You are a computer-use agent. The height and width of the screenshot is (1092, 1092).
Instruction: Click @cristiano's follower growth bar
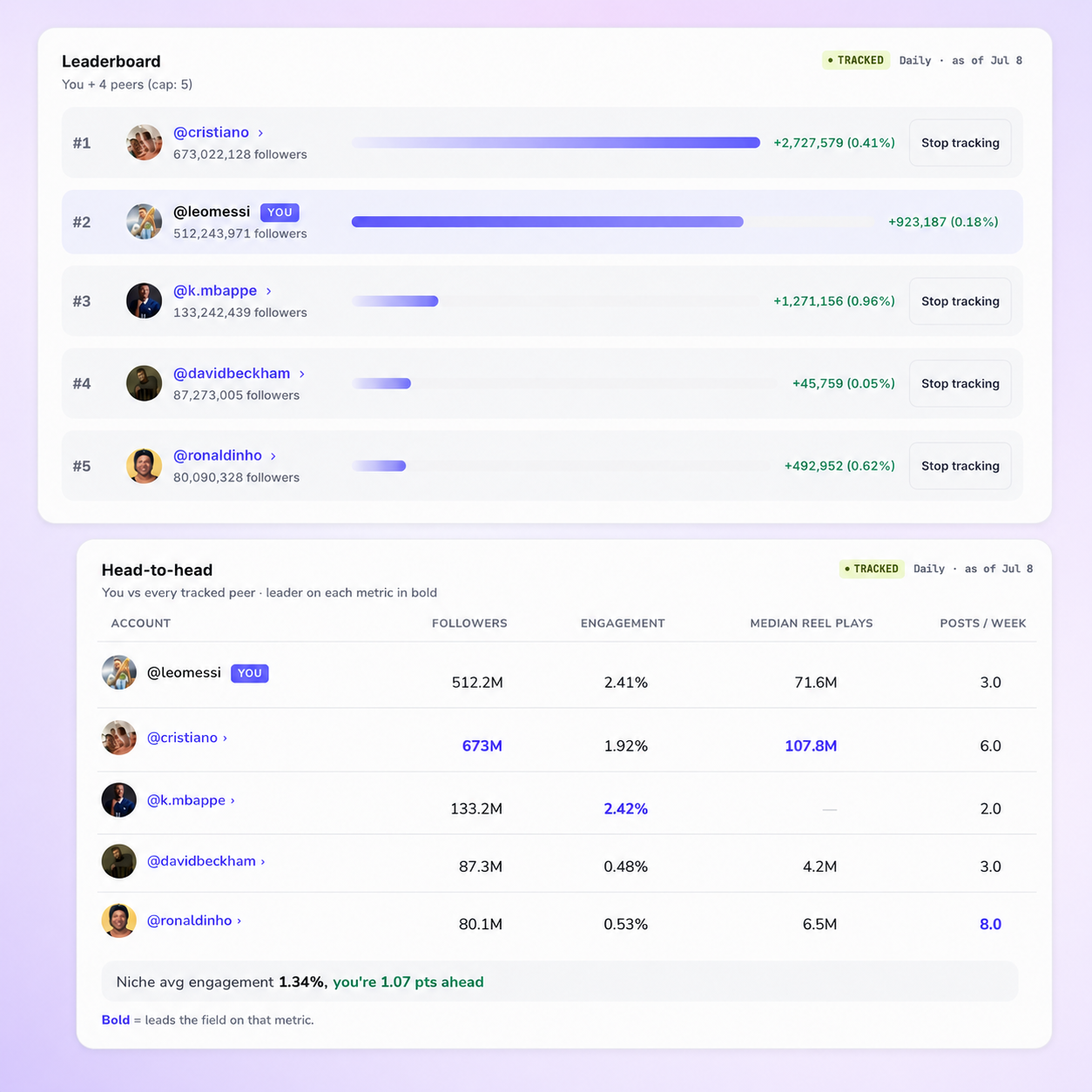click(556, 143)
